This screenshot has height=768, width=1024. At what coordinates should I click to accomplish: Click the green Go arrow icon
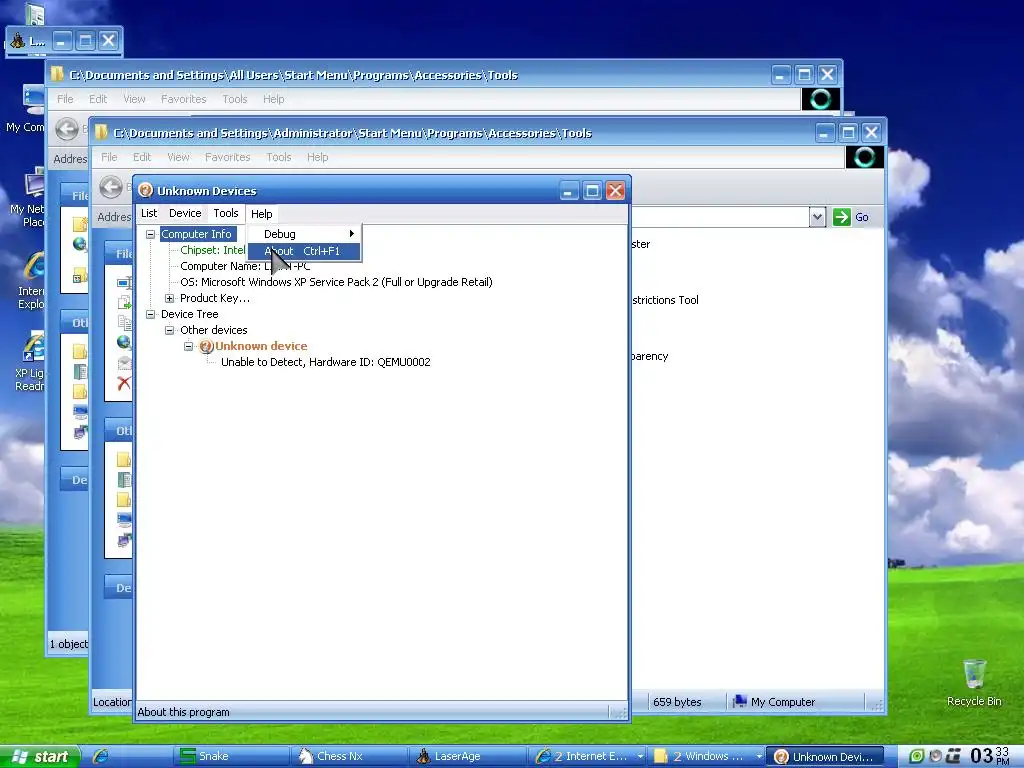tap(842, 217)
